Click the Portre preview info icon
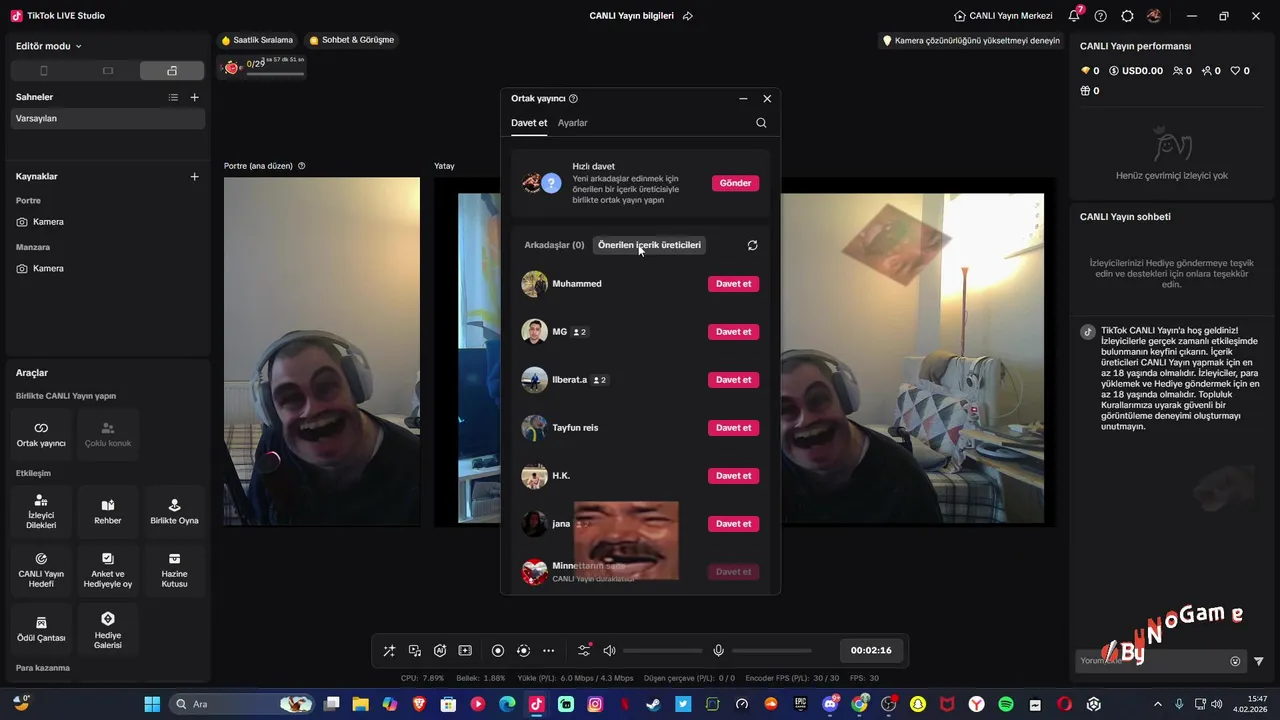 click(302, 166)
